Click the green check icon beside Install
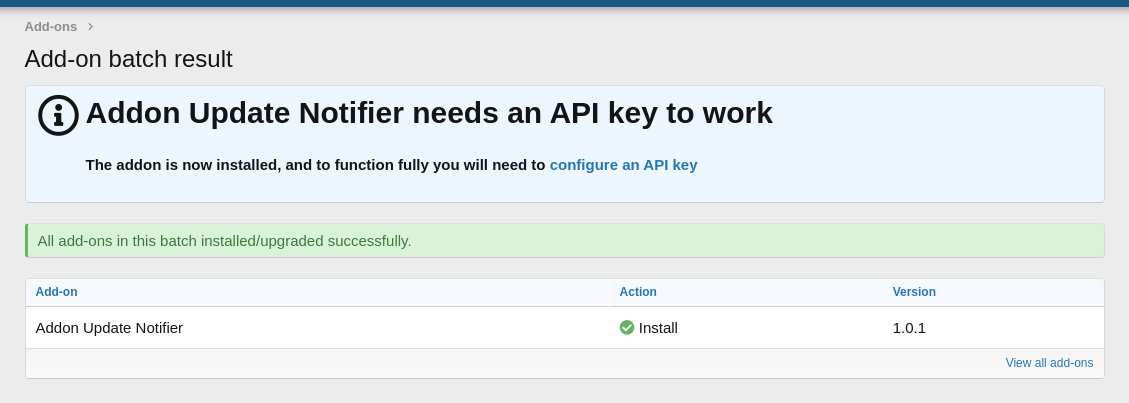Screen dimensions: 1129x403 point(627,327)
